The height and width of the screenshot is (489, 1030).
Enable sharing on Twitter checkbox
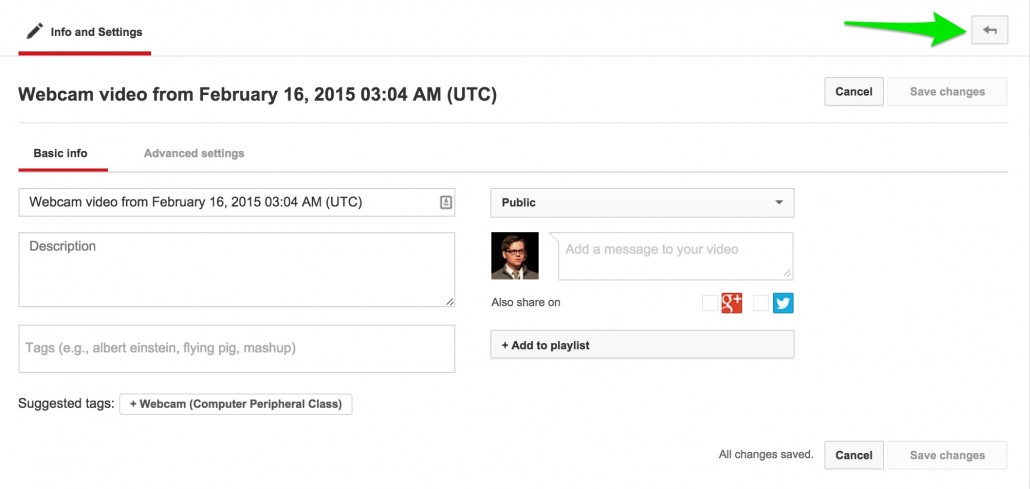pyautogui.click(x=761, y=303)
